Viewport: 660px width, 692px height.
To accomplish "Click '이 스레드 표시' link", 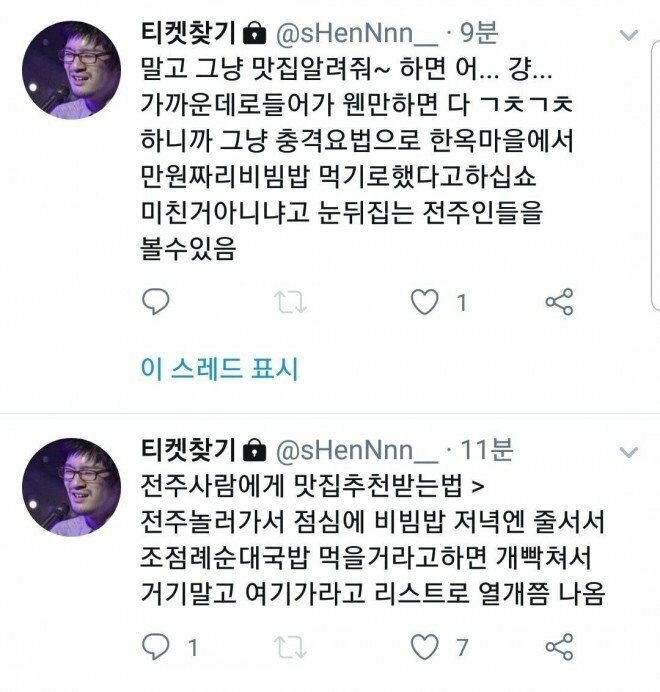I will 219,369.
